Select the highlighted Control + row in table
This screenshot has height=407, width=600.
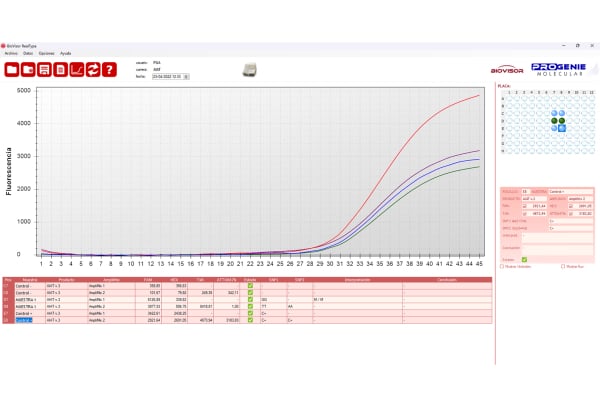22,320
